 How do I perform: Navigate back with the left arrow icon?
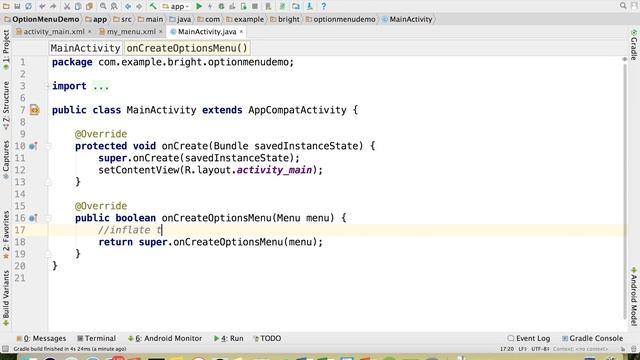pyautogui.click(x=128, y=6)
